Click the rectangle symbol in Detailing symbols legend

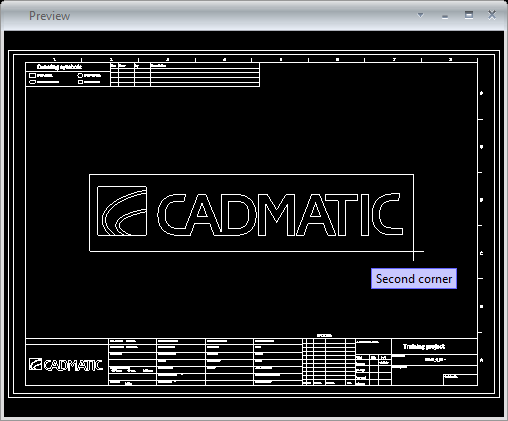click(x=33, y=75)
